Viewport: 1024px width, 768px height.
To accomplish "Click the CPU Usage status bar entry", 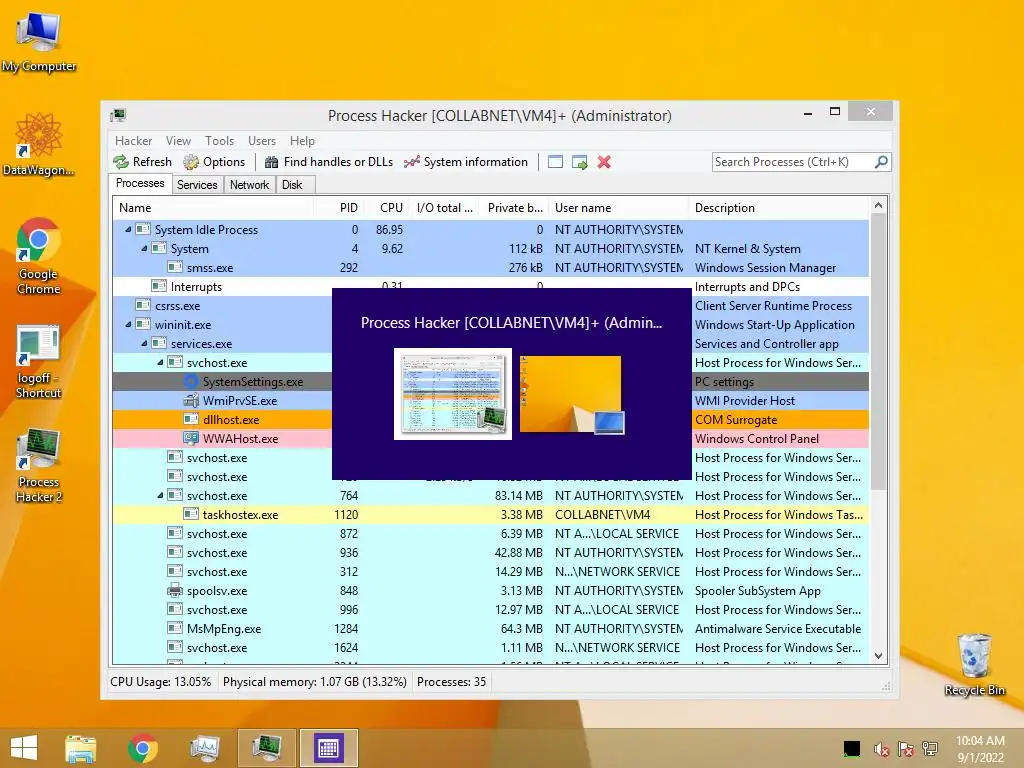I will [161, 682].
